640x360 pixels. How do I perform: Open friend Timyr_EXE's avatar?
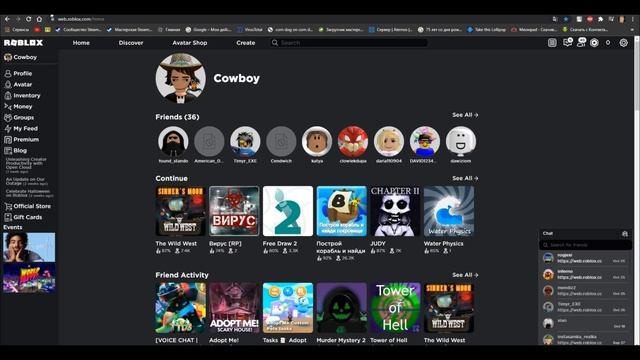pos(245,141)
